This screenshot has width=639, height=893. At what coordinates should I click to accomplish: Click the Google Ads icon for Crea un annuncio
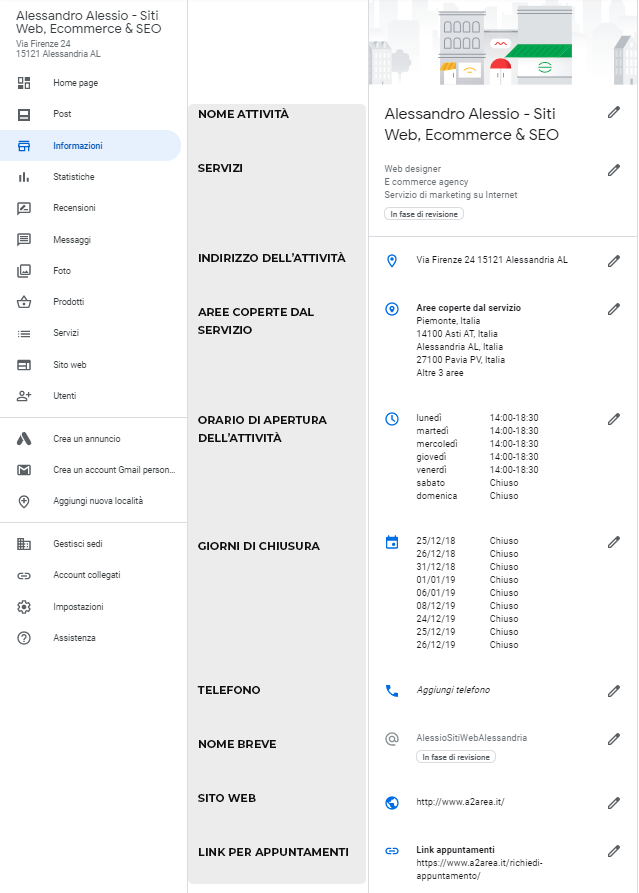(x=24, y=439)
